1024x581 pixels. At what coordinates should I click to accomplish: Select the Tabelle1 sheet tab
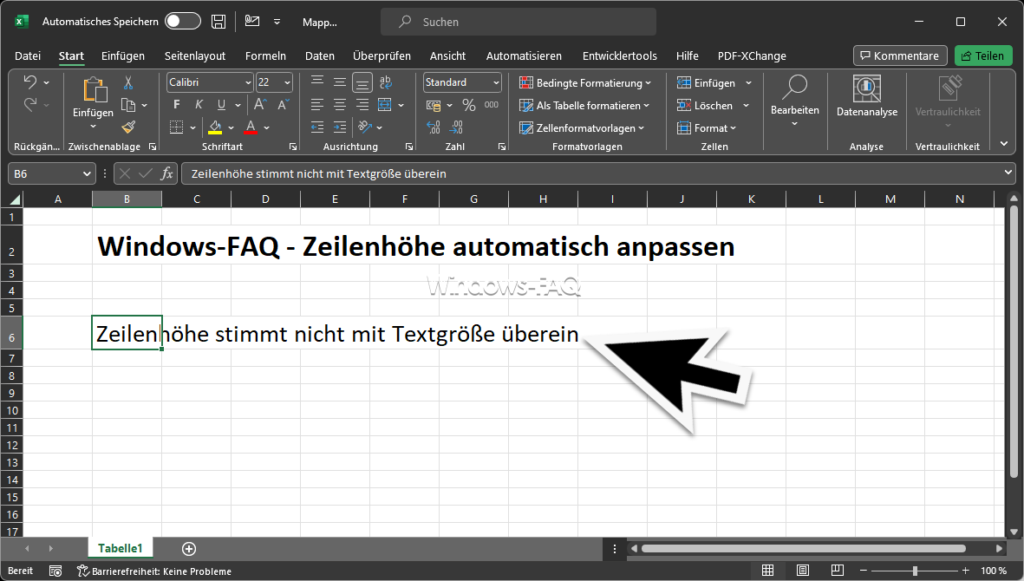(120, 548)
